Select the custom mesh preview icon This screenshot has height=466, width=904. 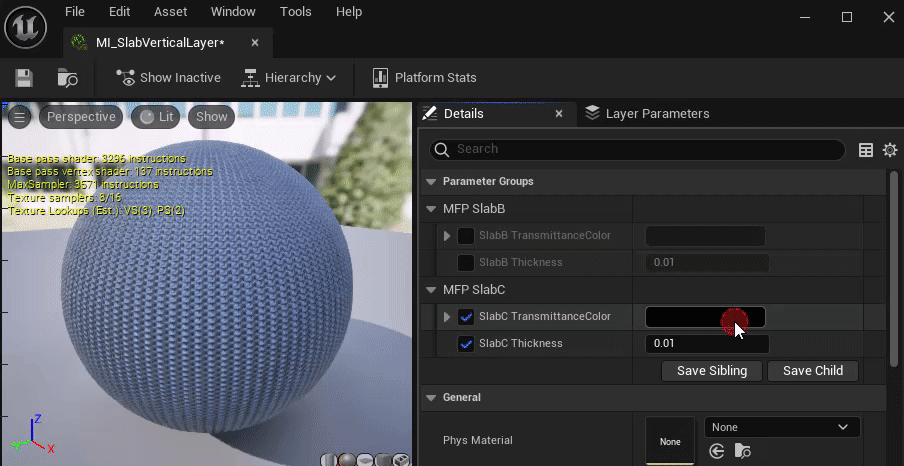(402, 460)
